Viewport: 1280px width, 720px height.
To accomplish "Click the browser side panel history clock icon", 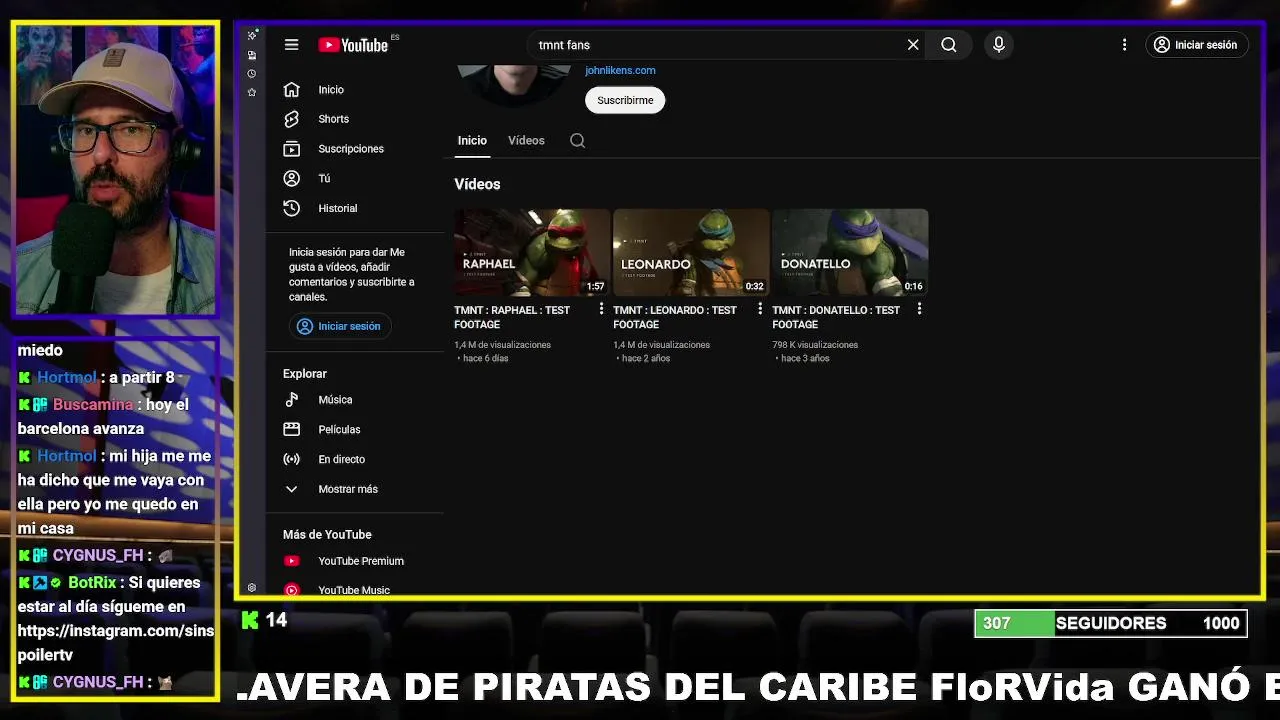I will click(x=252, y=74).
